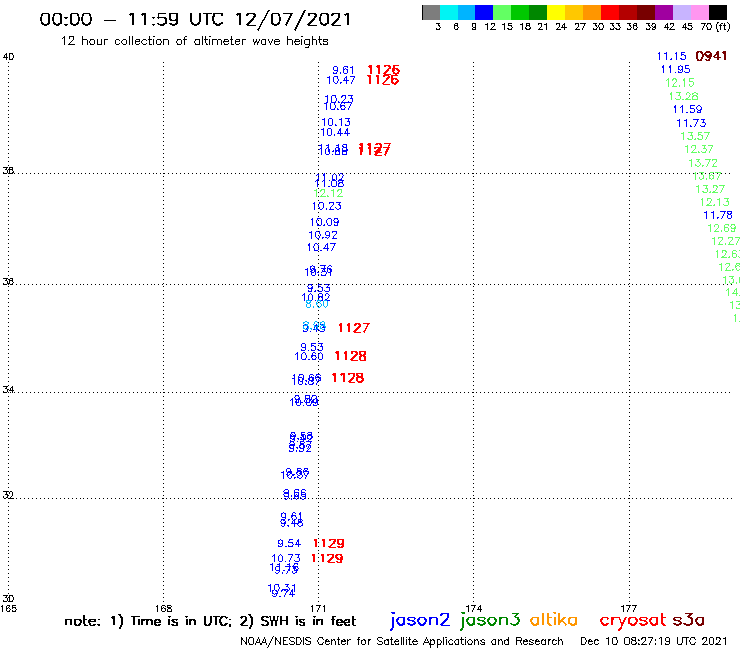Click the longitude axis label '177'
740x650 pixels.
[629, 608]
